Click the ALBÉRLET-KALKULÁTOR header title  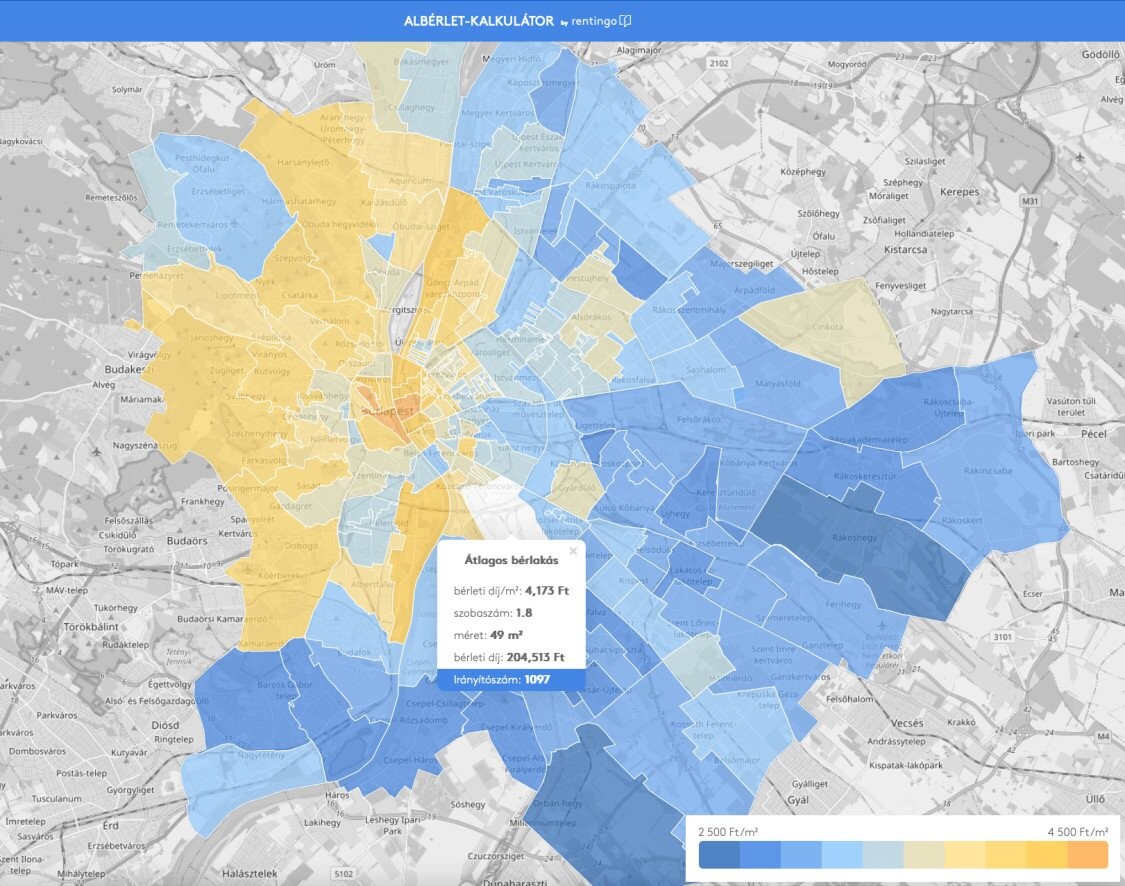pyautogui.click(x=478, y=21)
